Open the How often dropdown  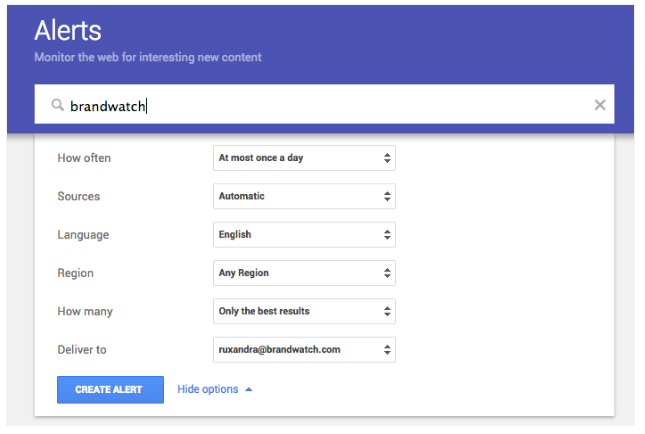pyautogui.click(x=304, y=158)
